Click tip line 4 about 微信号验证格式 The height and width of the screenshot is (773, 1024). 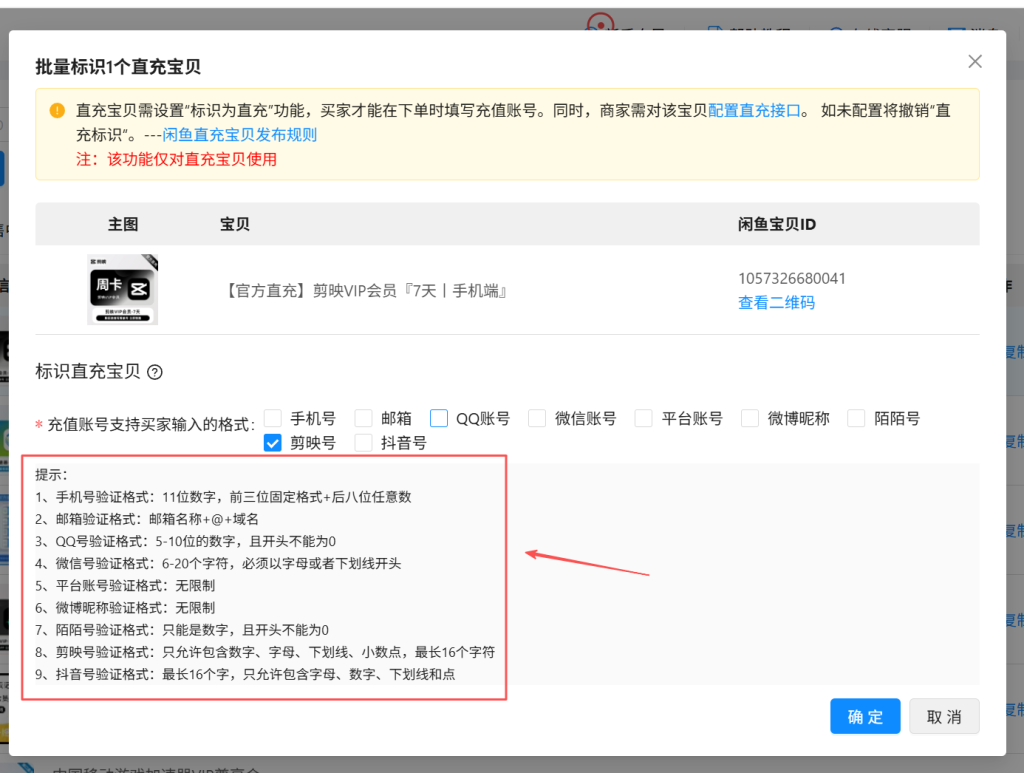pyautogui.click(x=218, y=563)
